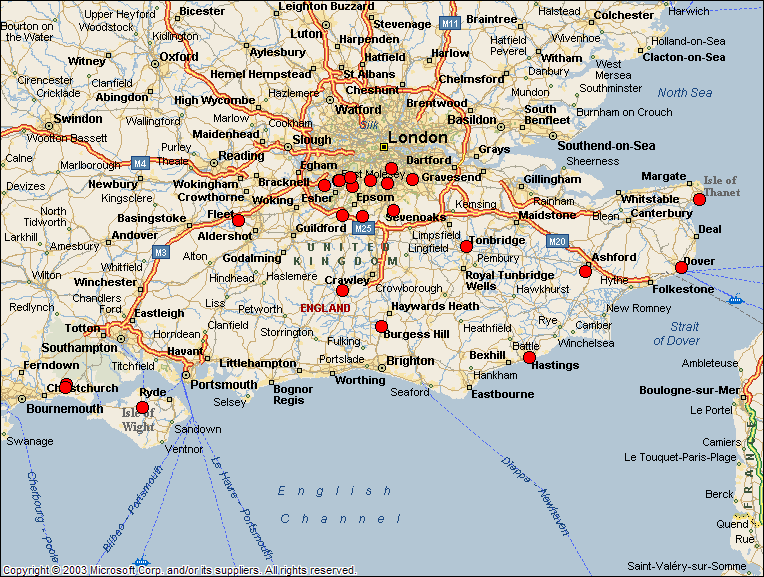The width and height of the screenshot is (764, 577).
Task: Select the M3 motorway shield
Action: point(161,252)
